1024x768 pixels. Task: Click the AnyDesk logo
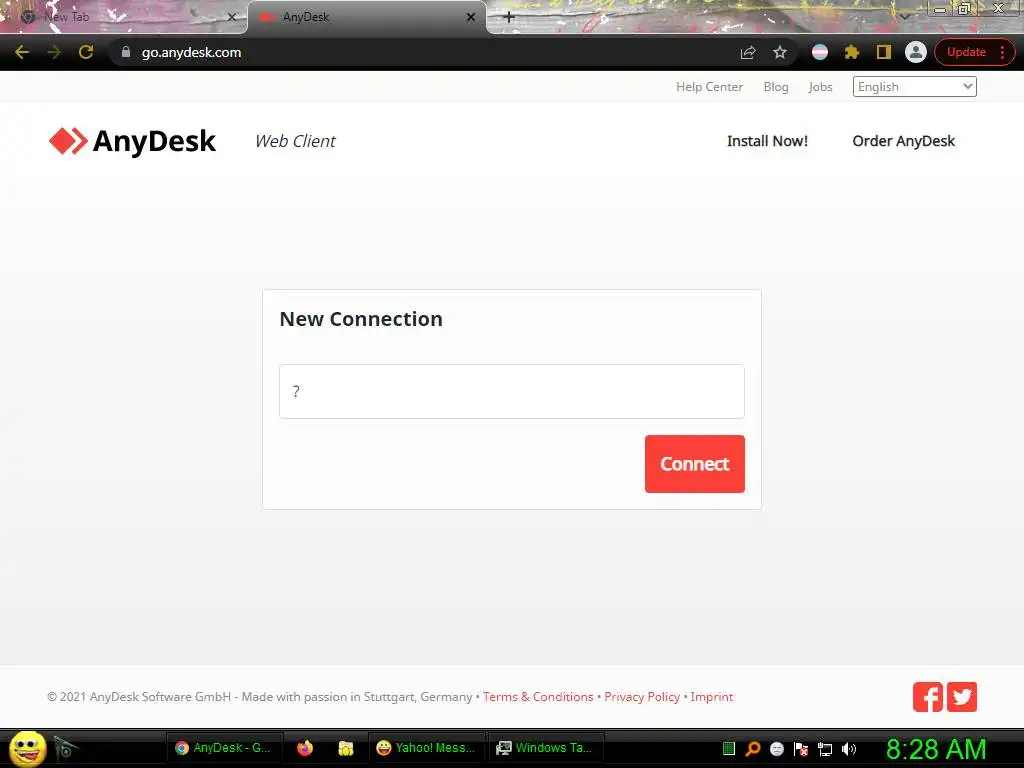[x=132, y=141]
